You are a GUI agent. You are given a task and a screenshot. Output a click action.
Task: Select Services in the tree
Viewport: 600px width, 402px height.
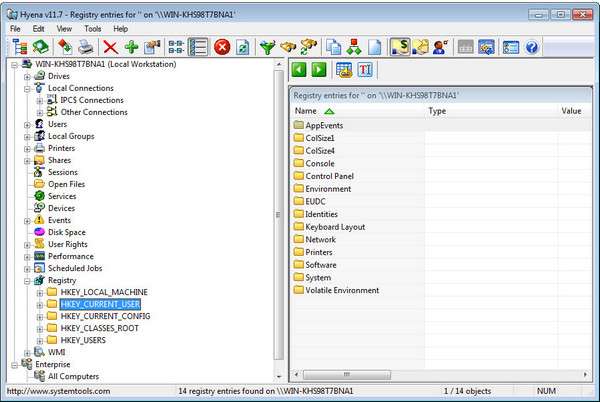pyautogui.click(x=62, y=196)
